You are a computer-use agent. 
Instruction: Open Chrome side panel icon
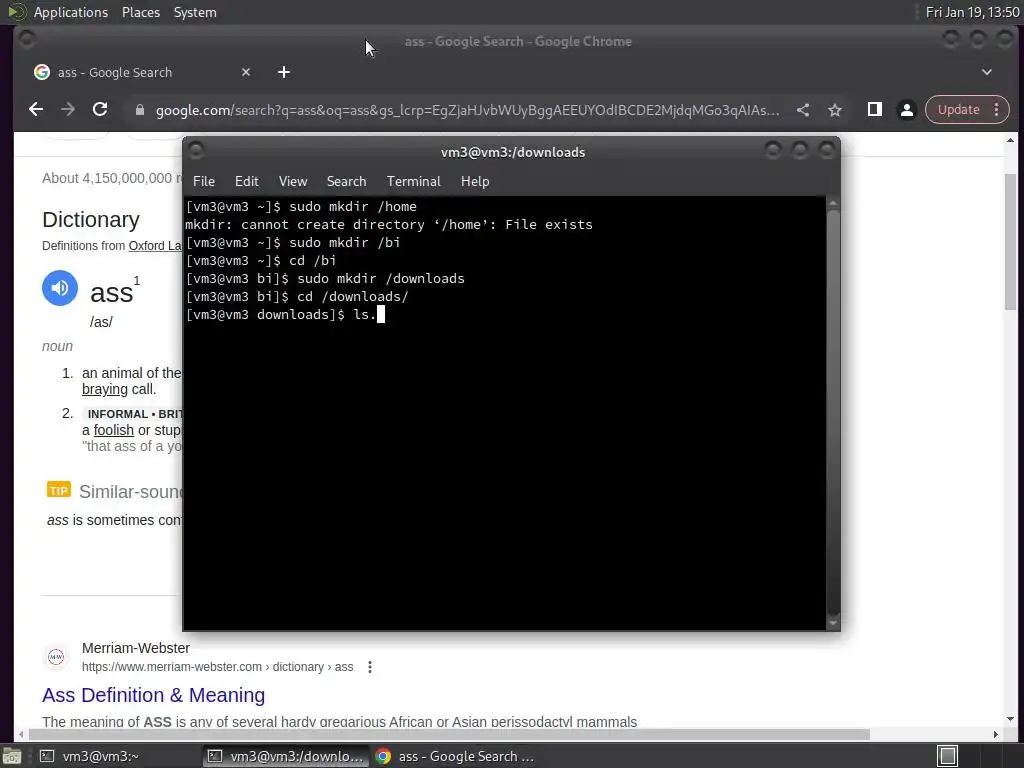[x=874, y=110]
